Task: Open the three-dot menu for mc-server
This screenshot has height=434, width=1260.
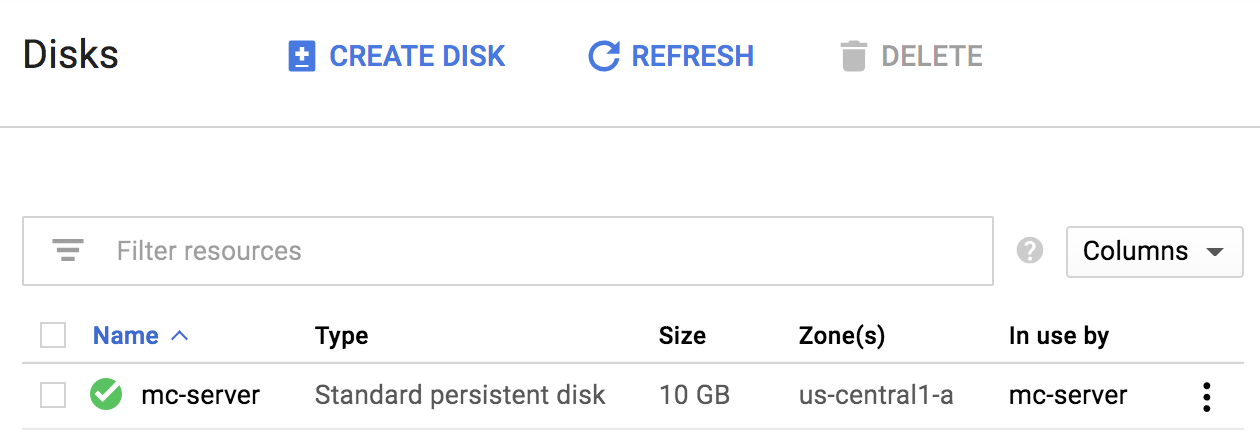Action: pyautogui.click(x=1207, y=397)
